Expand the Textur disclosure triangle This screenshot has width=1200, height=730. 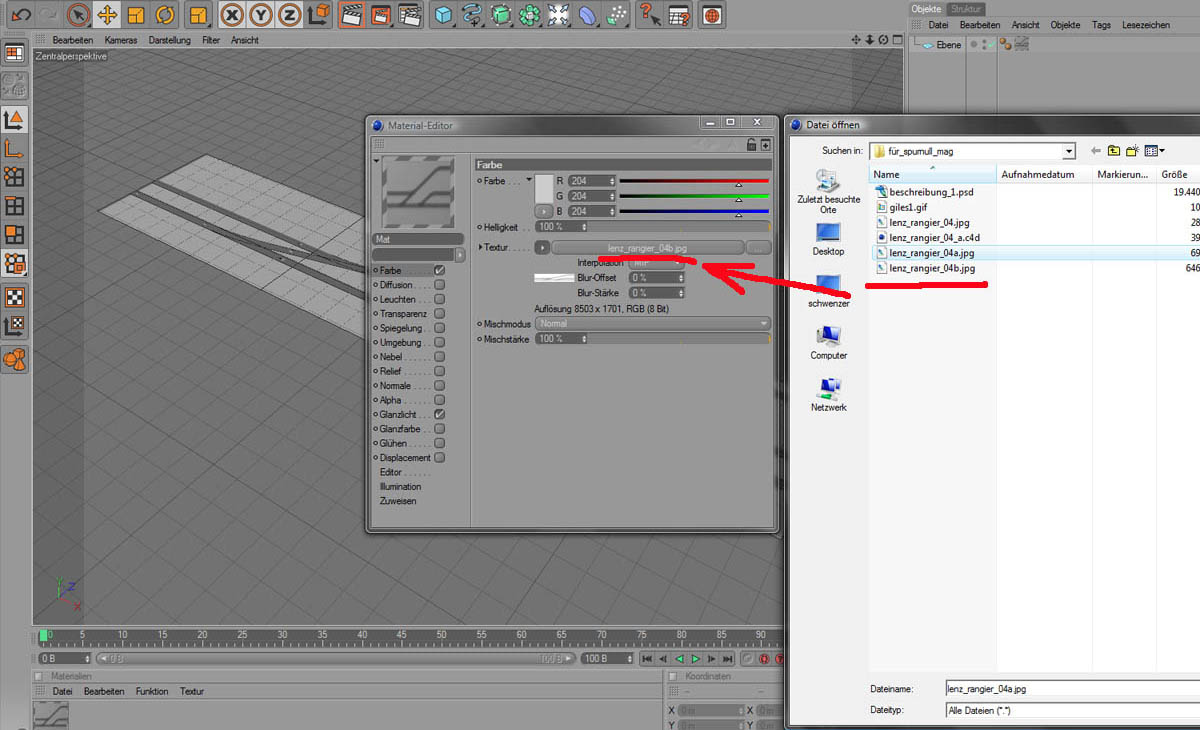point(481,247)
